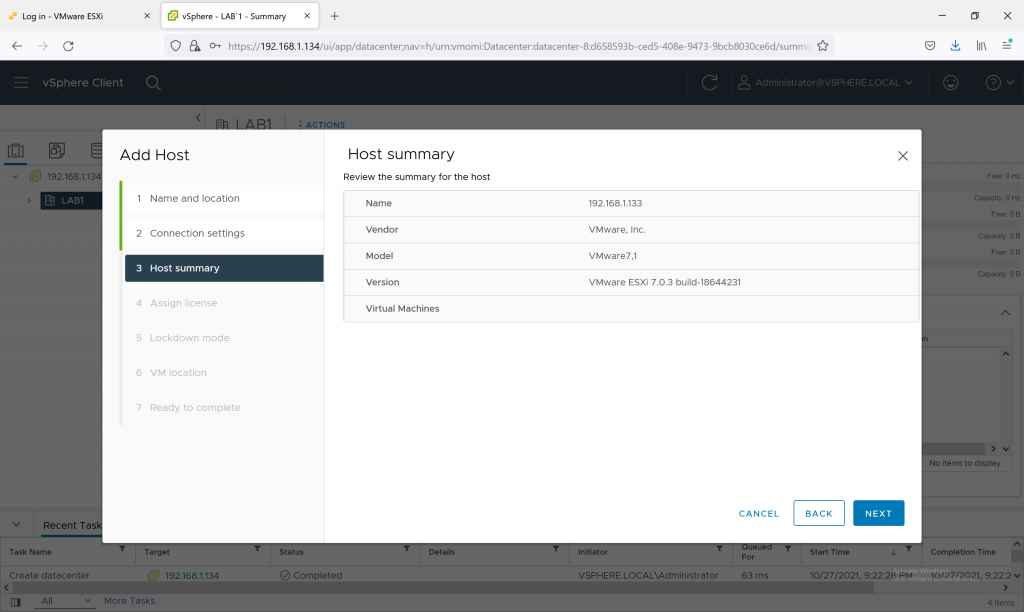The height and width of the screenshot is (612, 1024).
Task: Open the More Tasks link
Action: [129, 600]
